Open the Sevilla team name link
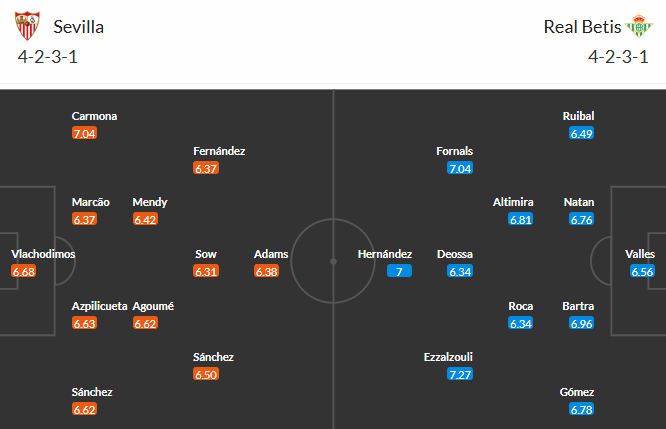 pos(78,27)
